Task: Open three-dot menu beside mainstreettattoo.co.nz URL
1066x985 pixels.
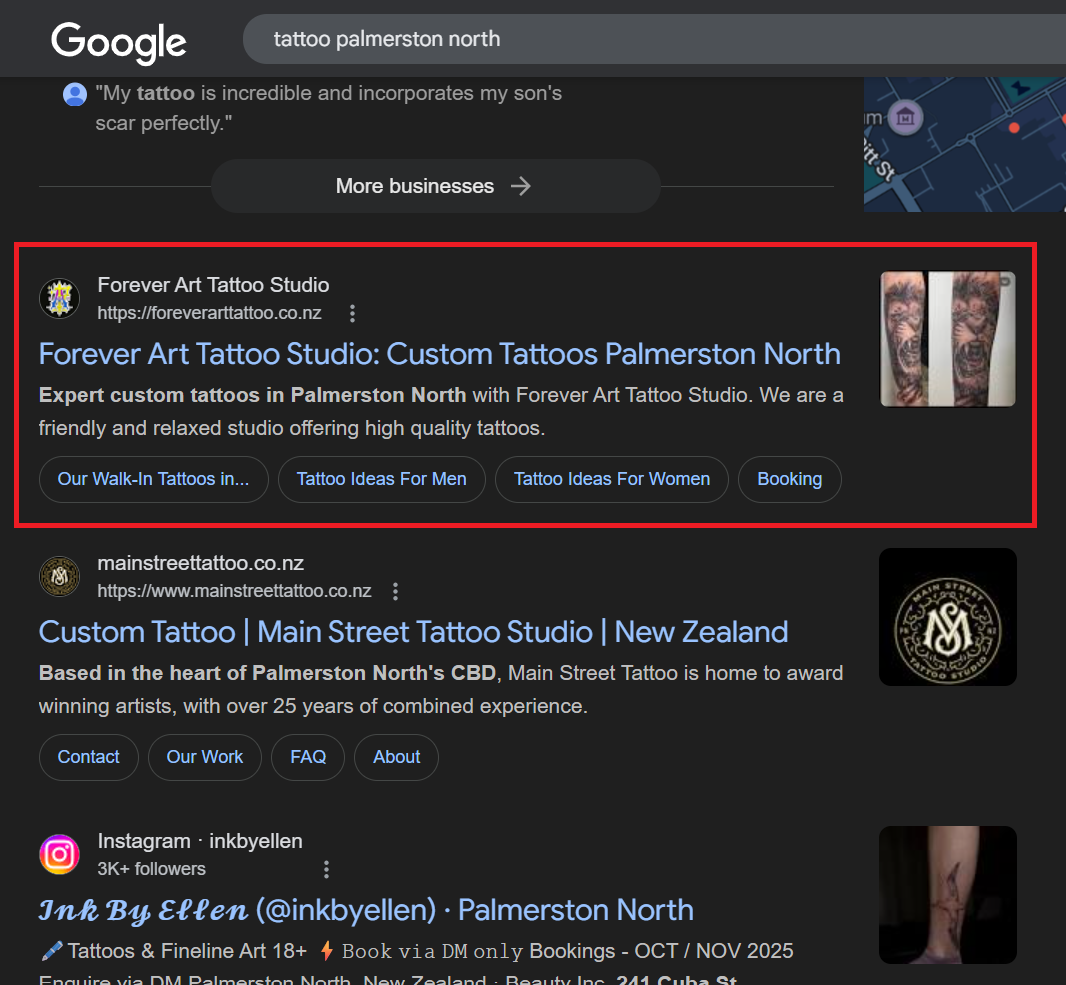Action: pyautogui.click(x=396, y=592)
